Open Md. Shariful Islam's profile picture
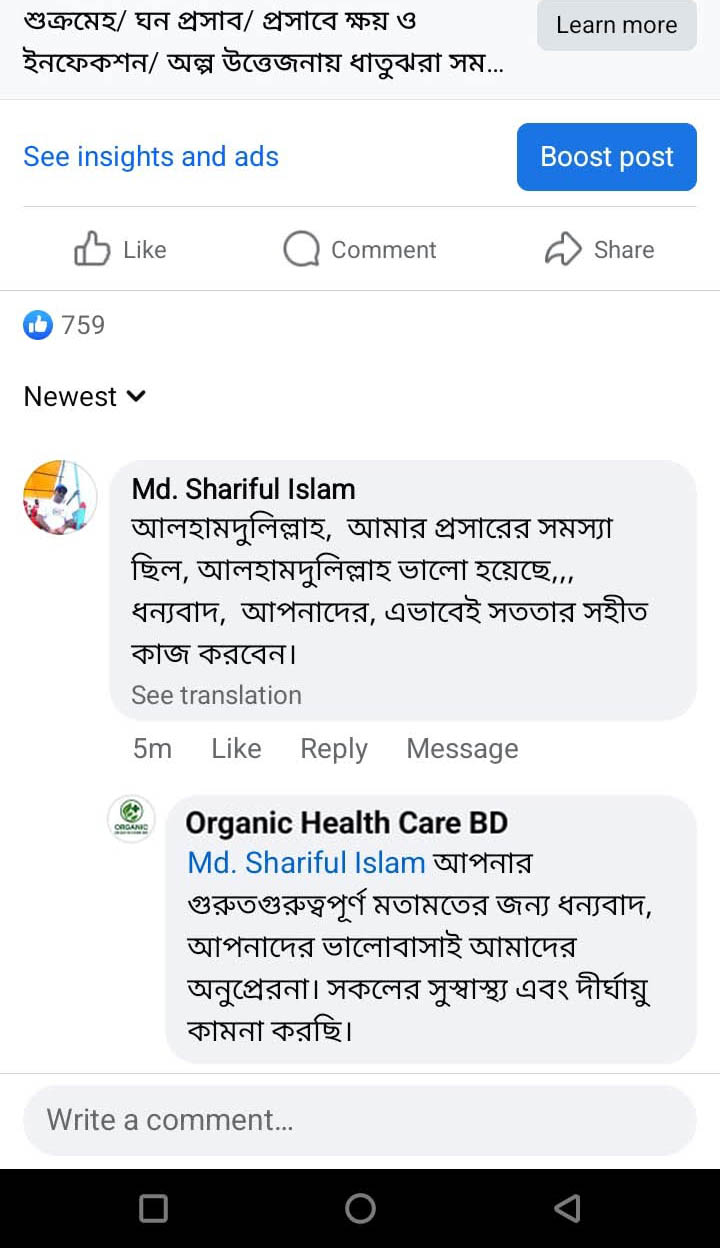This screenshot has width=720, height=1248. pos(60,498)
